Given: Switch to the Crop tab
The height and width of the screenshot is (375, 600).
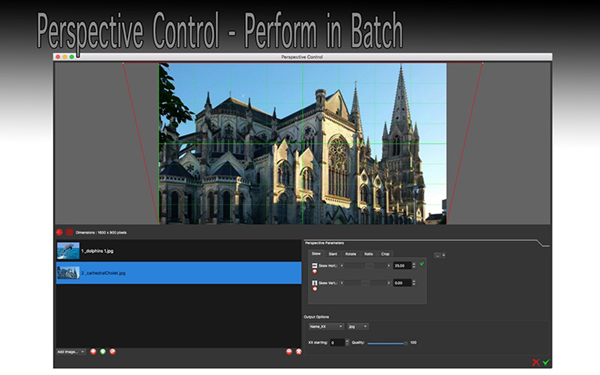Looking at the screenshot, I should 385,254.
